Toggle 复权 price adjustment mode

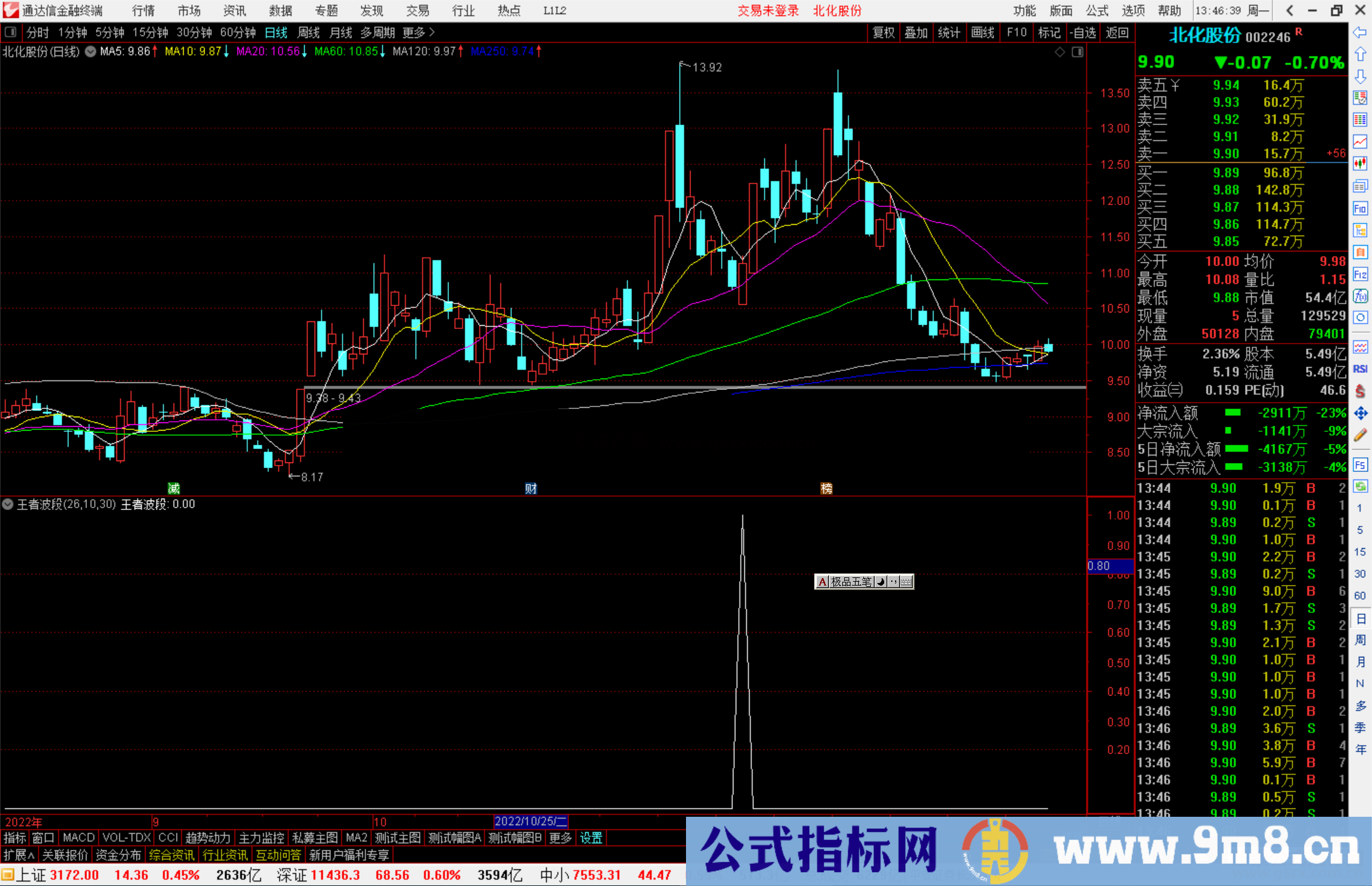(884, 32)
